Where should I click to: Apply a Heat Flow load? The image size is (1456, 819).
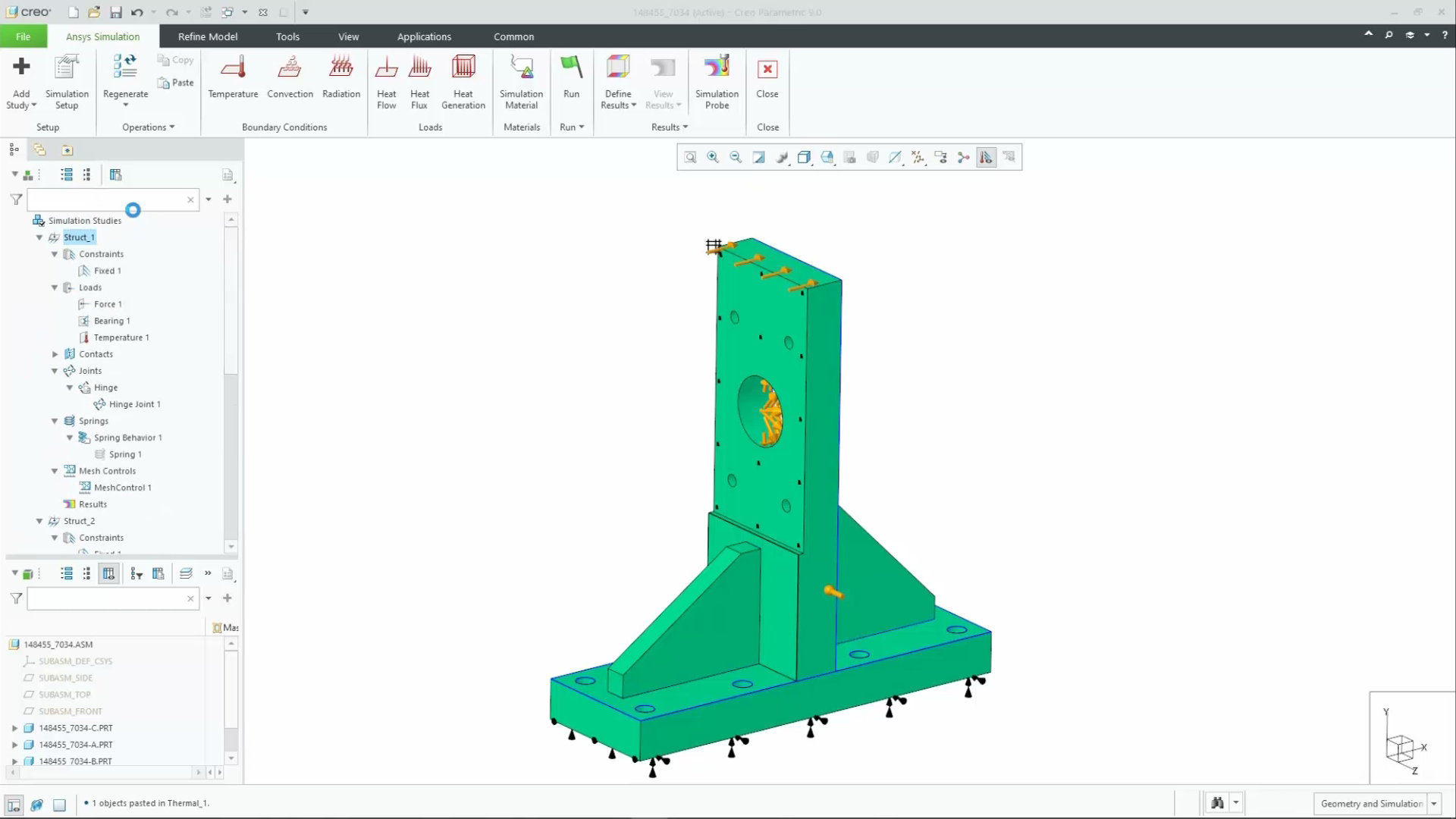pyautogui.click(x=387, y=82)
